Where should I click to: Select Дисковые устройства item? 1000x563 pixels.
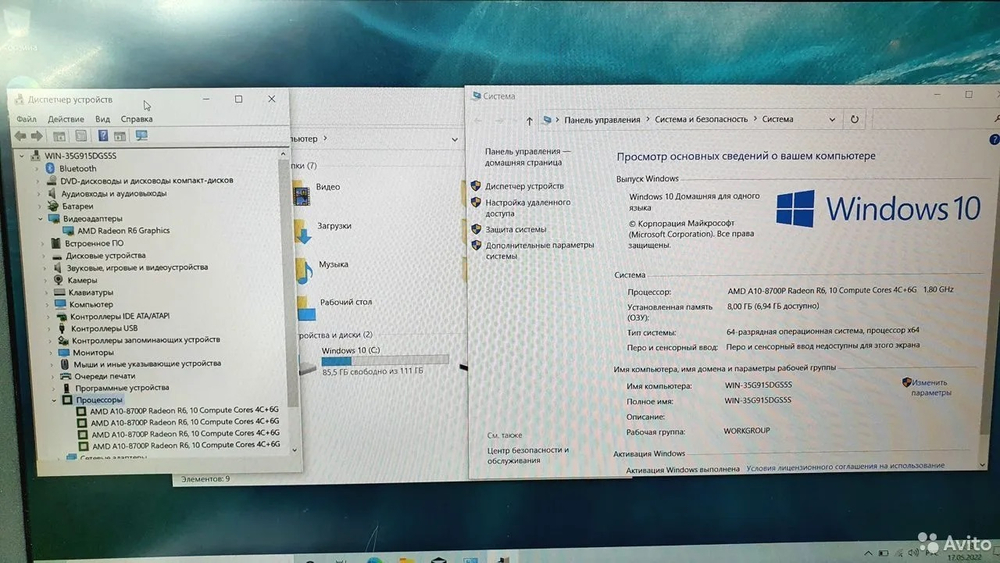106,256
